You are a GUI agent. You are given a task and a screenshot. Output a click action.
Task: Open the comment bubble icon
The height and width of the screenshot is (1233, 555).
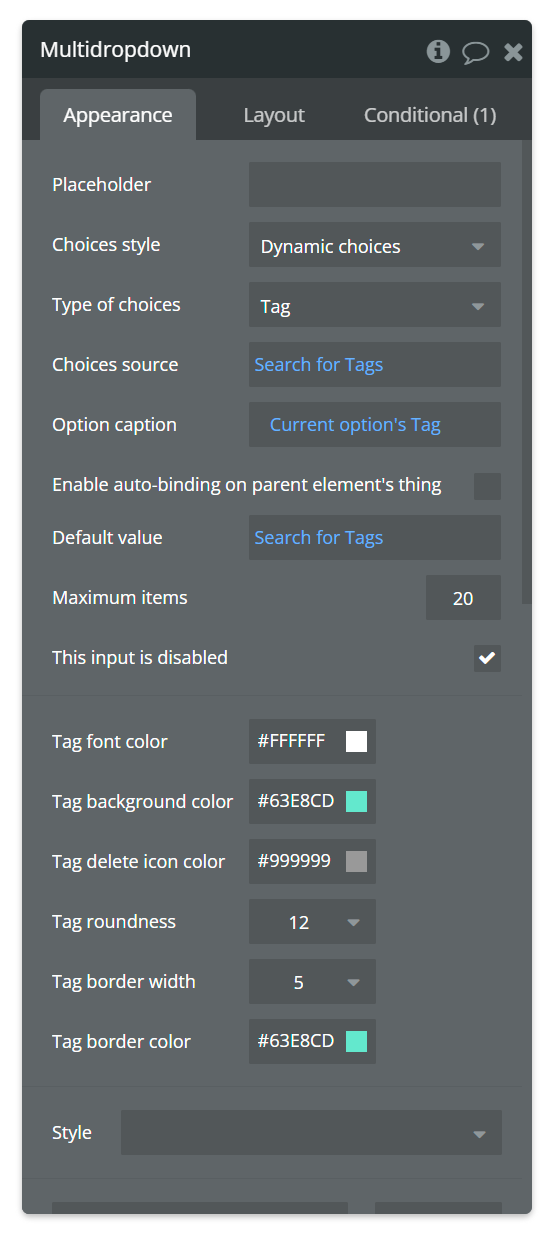coord(476,52)
